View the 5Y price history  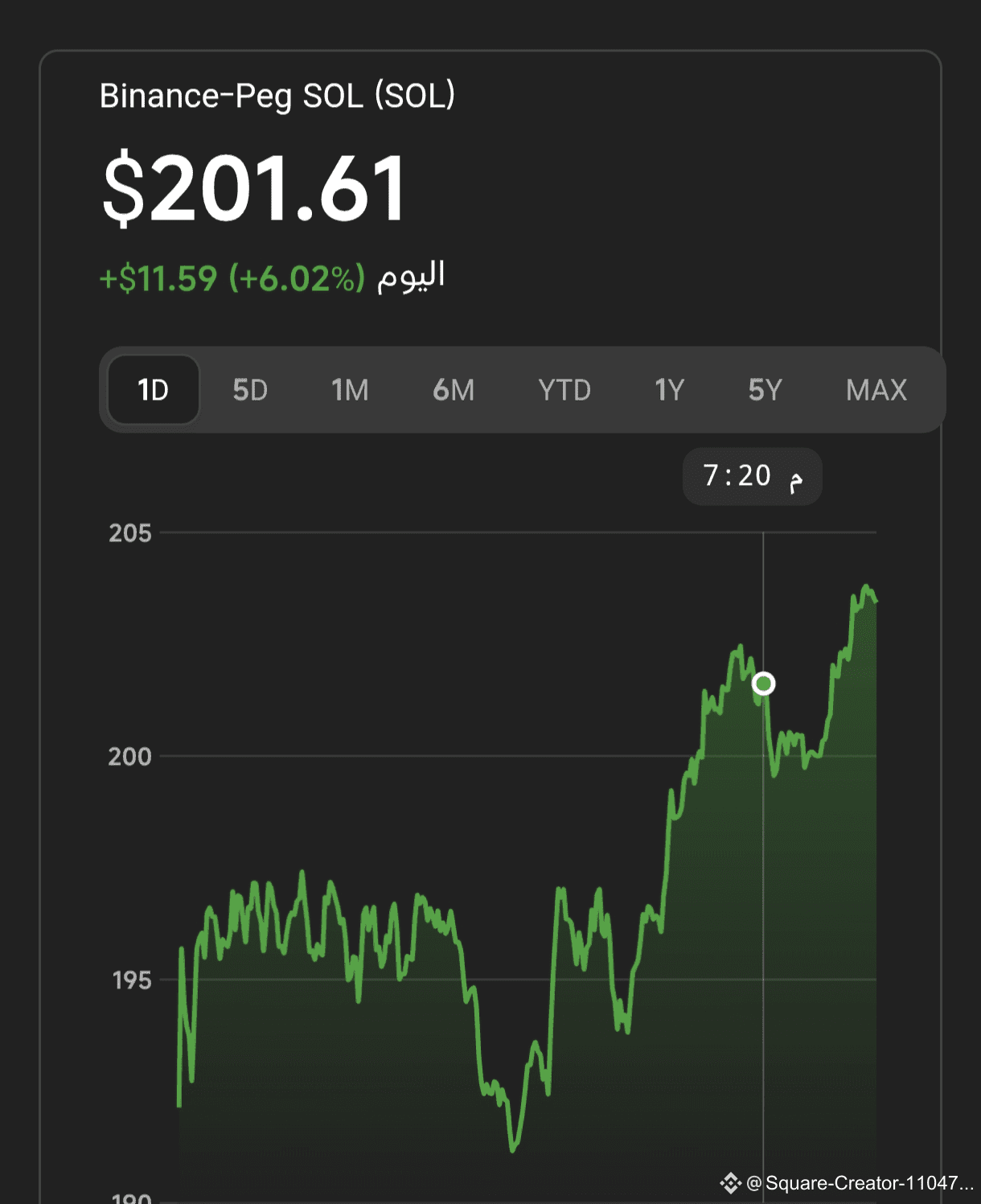765,390
